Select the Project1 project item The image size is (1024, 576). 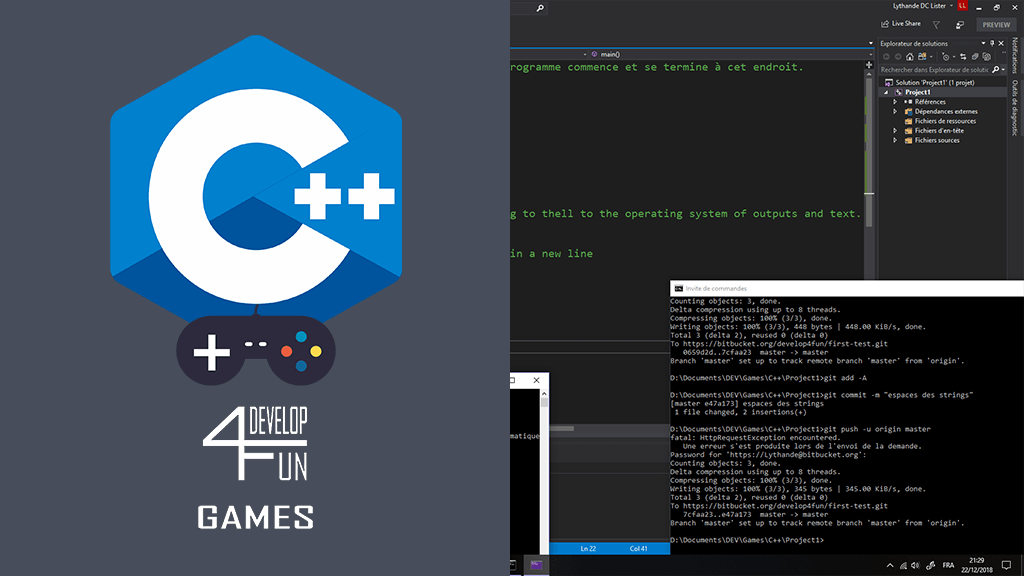click(x=918, y=92)
